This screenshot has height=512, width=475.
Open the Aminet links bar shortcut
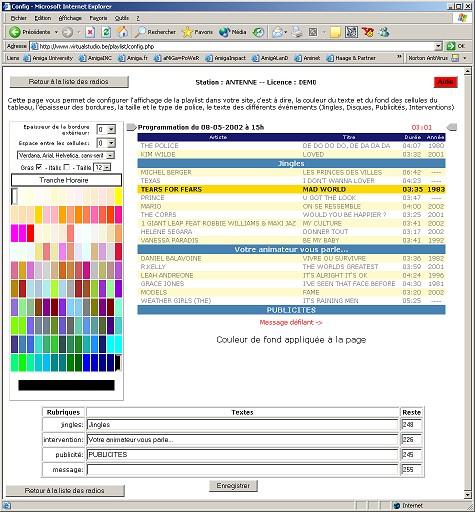(307, 58)
